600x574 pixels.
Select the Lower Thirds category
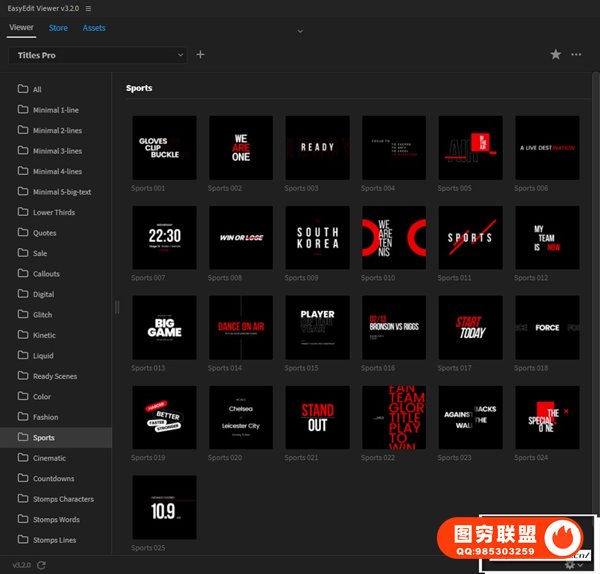(x=54, y=212)
